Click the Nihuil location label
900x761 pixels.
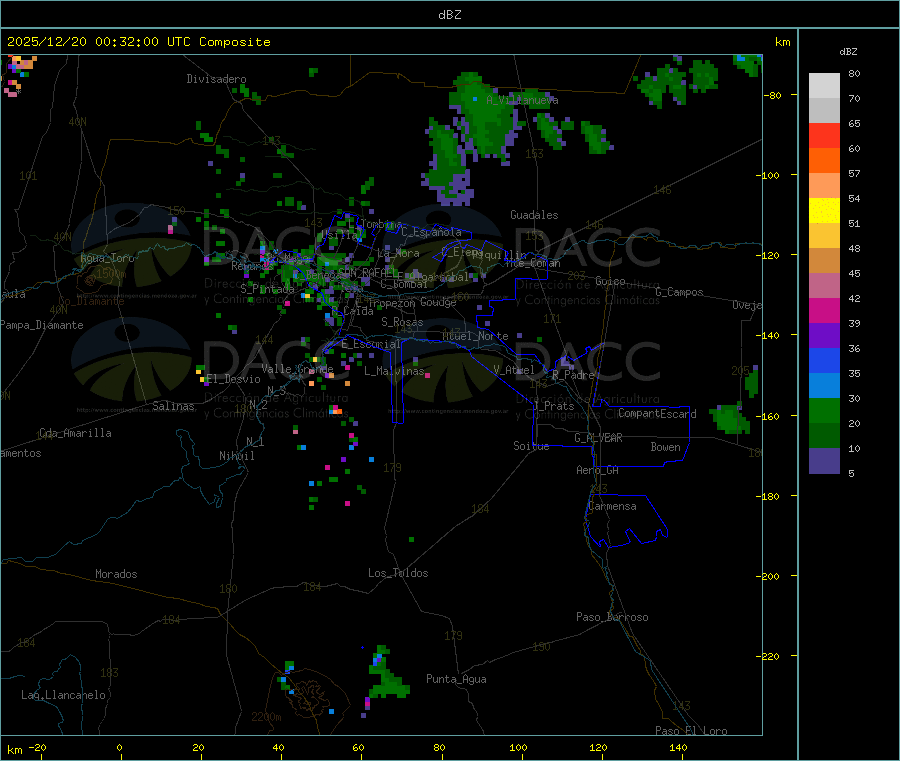pyautogui.click(x=236, y=456)
